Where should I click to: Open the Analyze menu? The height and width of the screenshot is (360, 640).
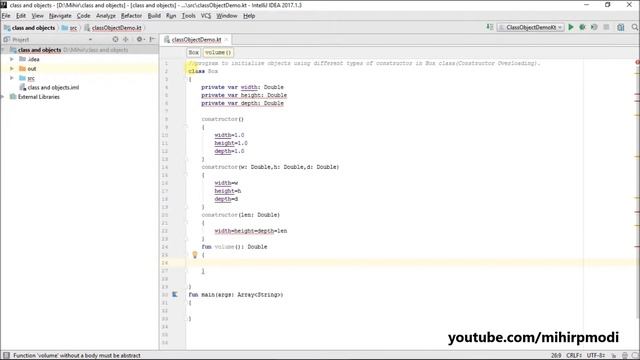tap(106, 16)
